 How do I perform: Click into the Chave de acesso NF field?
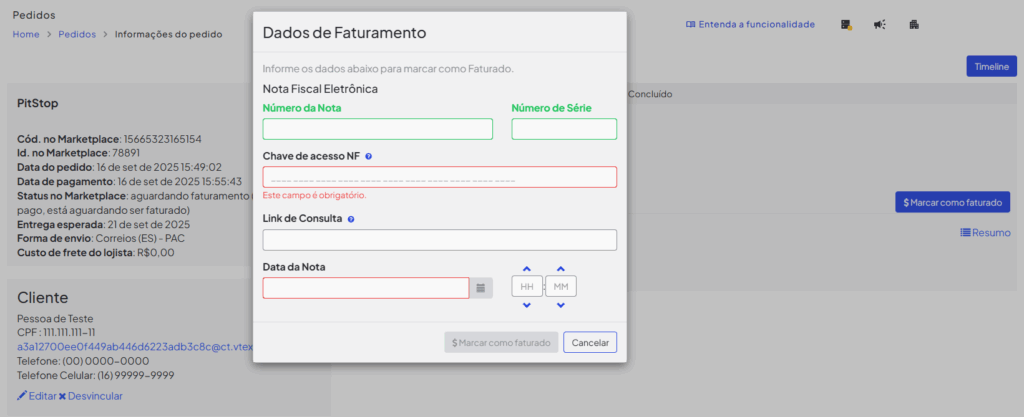click(x=439, y=177)
